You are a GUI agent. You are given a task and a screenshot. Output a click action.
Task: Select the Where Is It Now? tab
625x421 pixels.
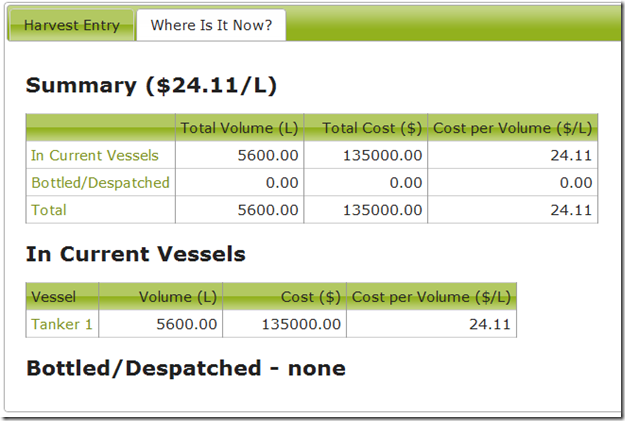(x=211, y=25)
